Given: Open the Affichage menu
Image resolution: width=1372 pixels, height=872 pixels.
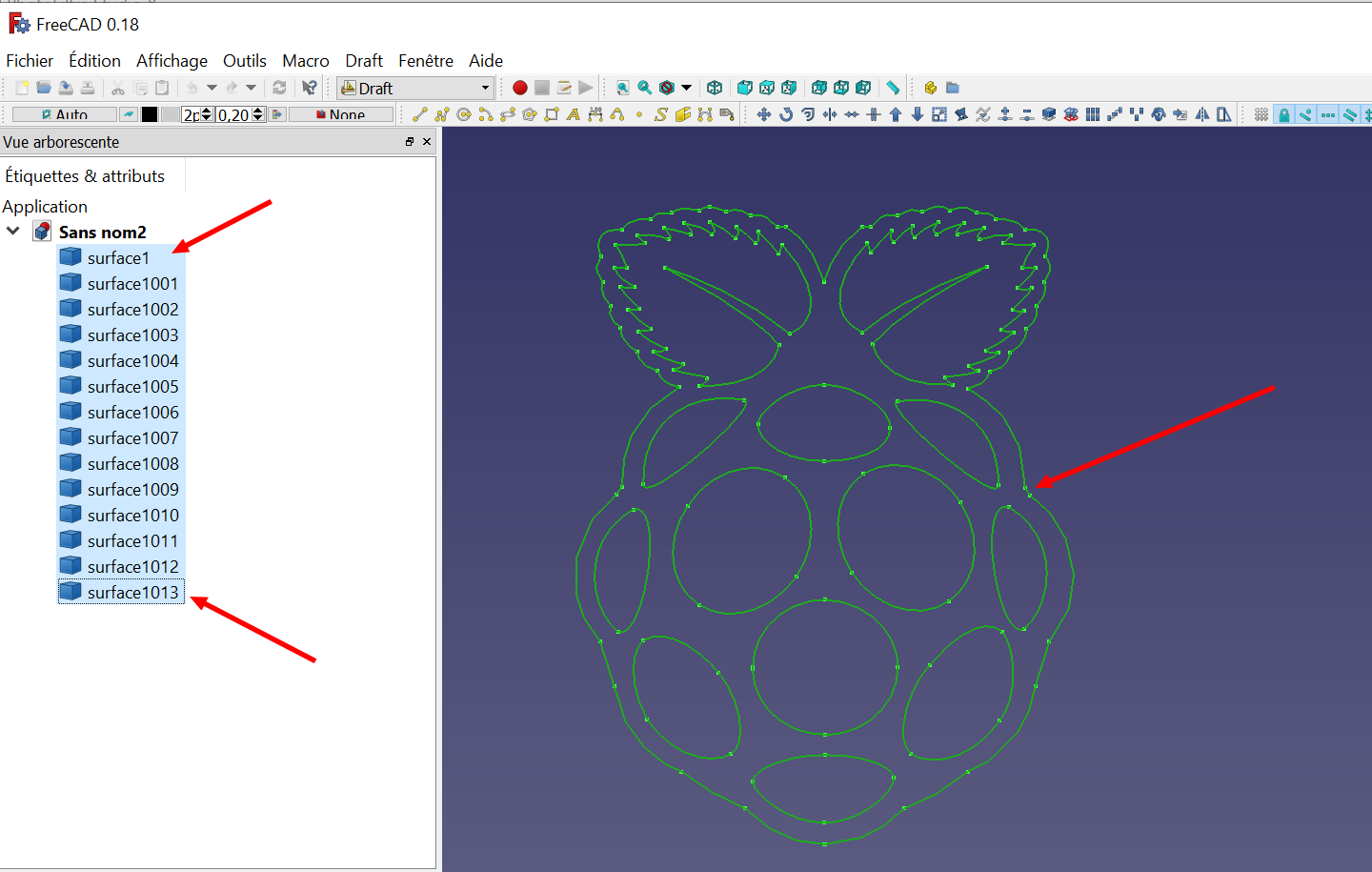Looking at the screenshot, I should pos(171,61).
